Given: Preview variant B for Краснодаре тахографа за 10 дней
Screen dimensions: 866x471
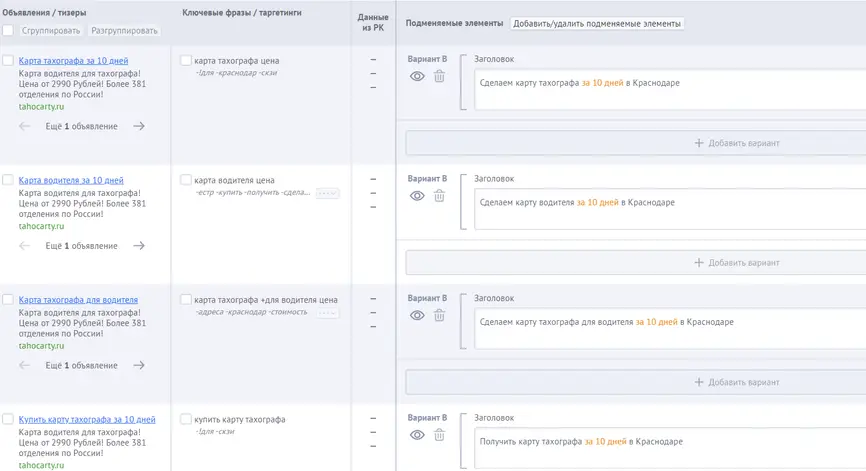Looking at the screenshot, I should (417, 76).
